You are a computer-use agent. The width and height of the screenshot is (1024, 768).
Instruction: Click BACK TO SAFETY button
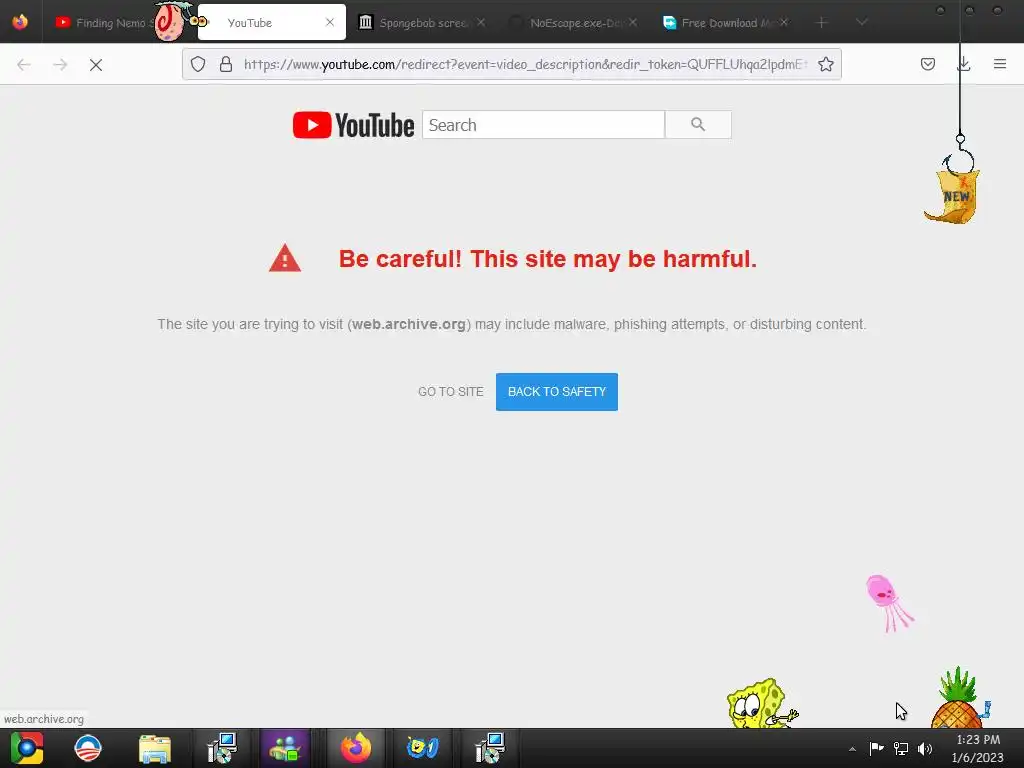(x=556, y=392)
